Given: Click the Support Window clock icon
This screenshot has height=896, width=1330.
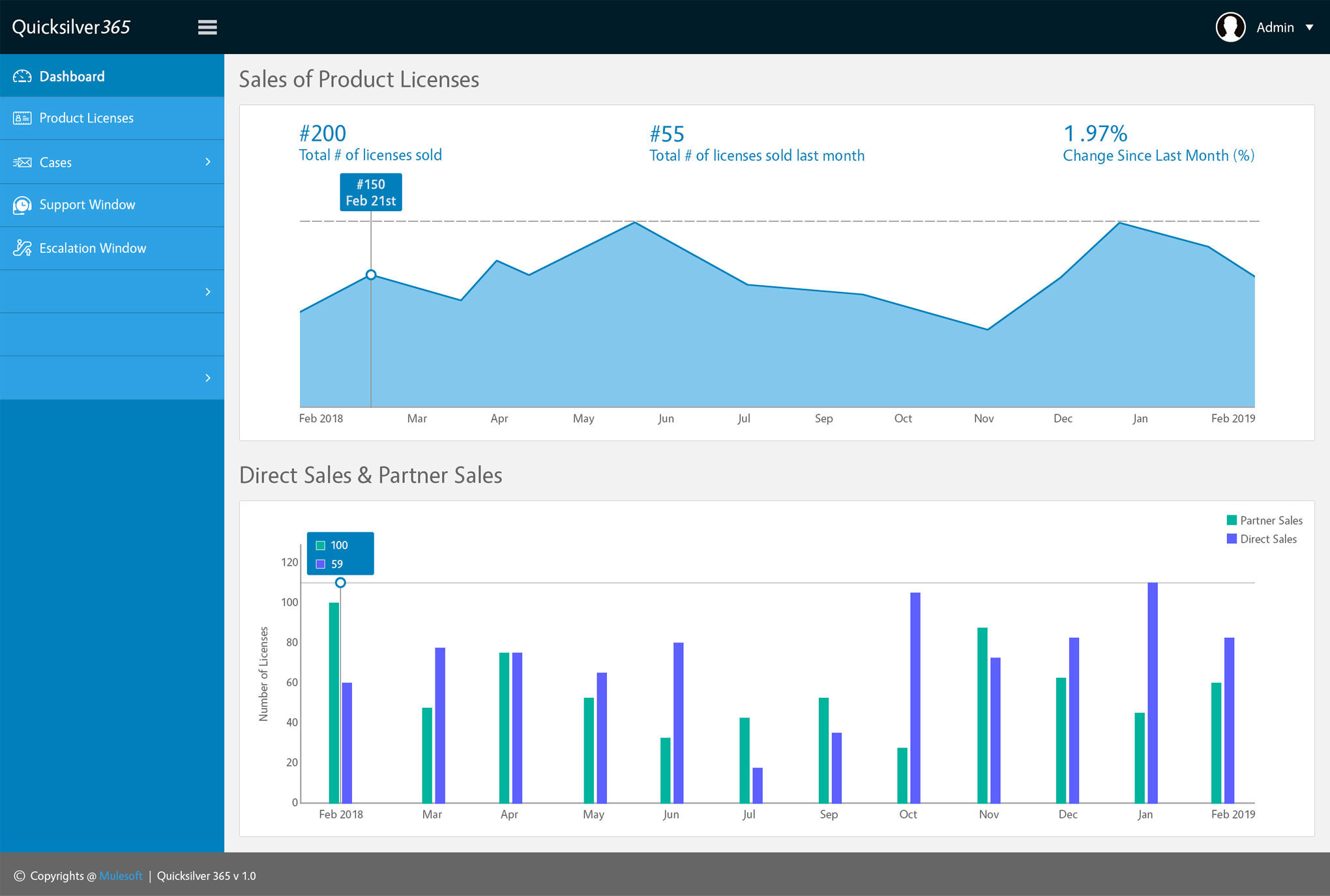Looking at the screenshot, I should tap(22, 205).
